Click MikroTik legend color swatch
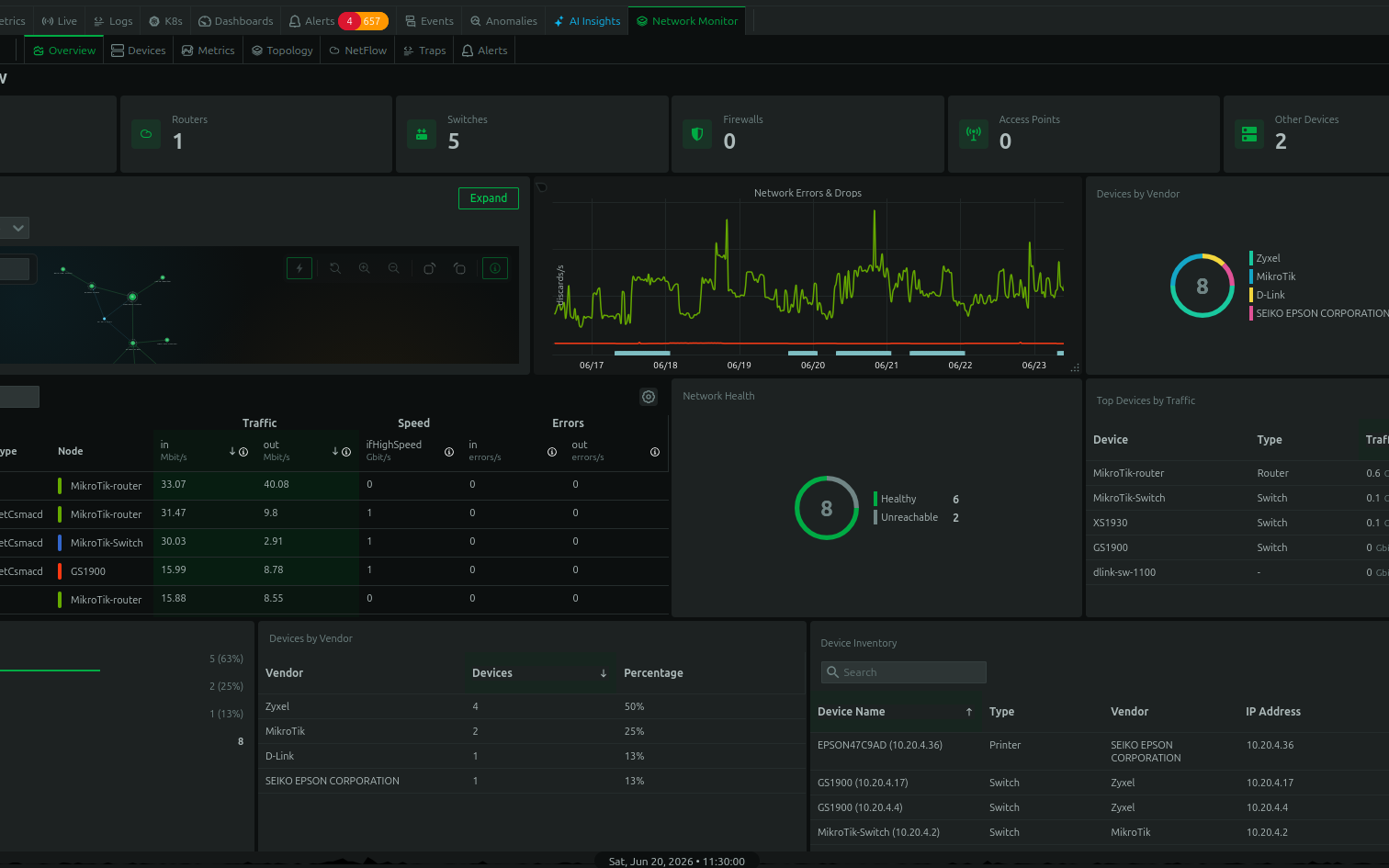 click(x=1251, y=276)
